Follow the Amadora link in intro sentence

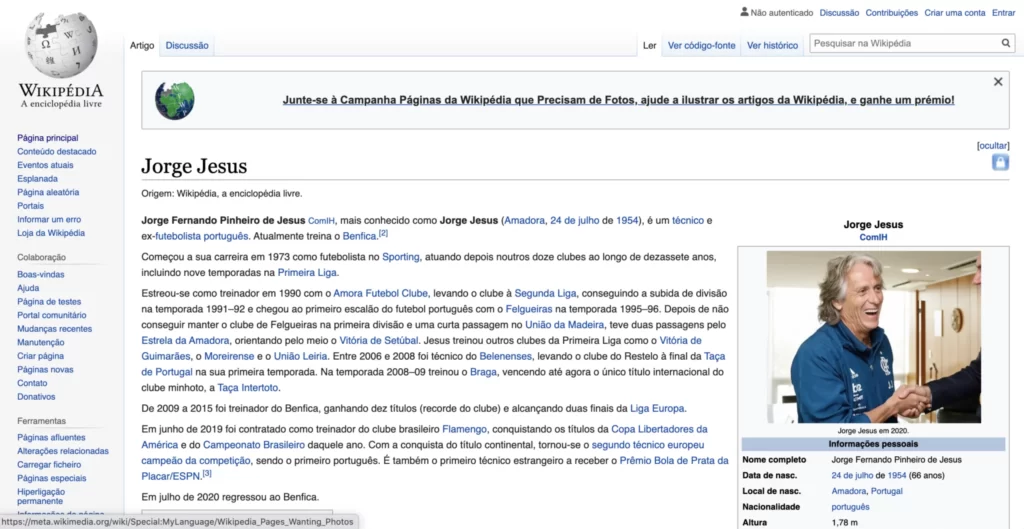pyautogui.click(x=524, y=221)
